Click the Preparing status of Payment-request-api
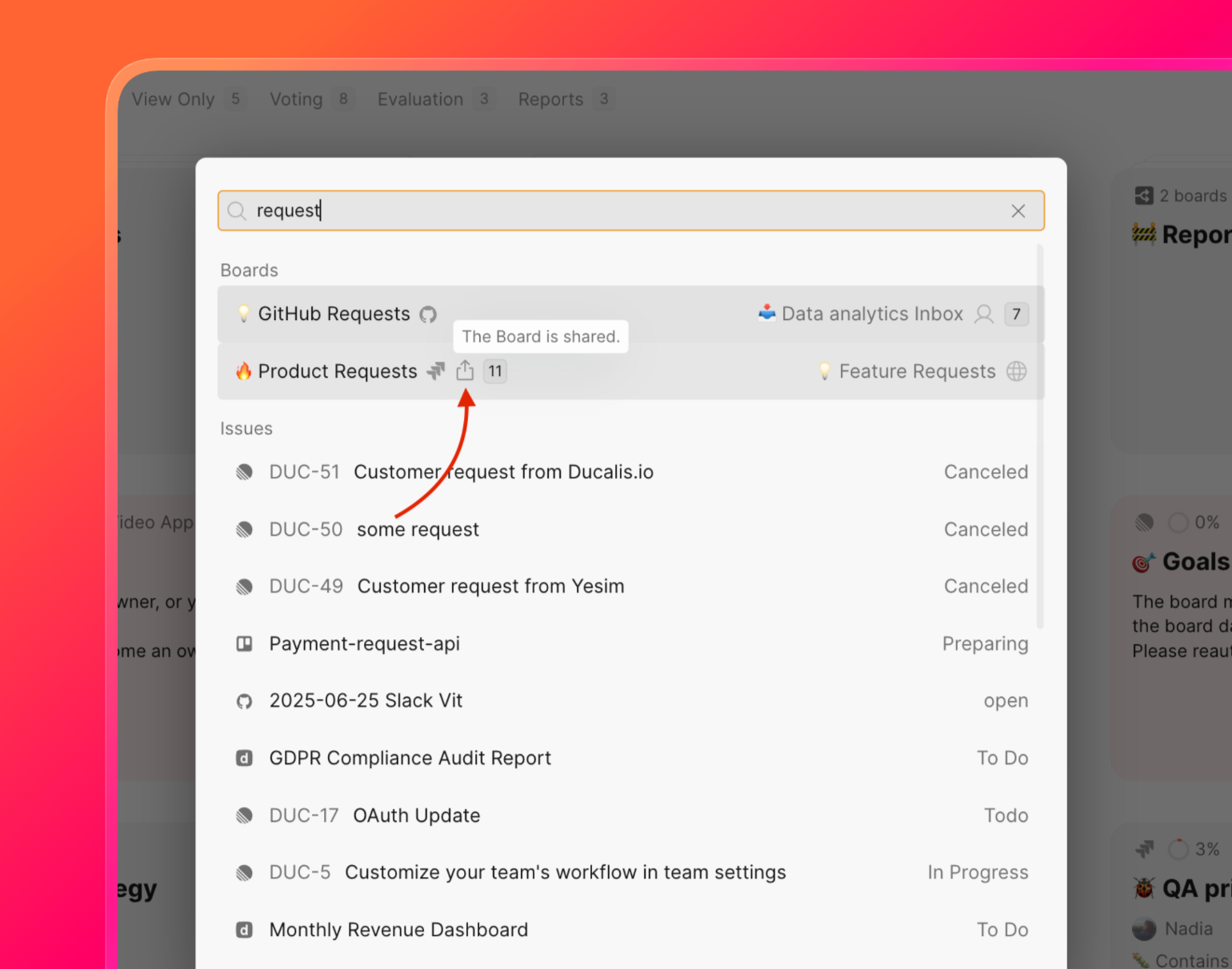 point(985,644)
